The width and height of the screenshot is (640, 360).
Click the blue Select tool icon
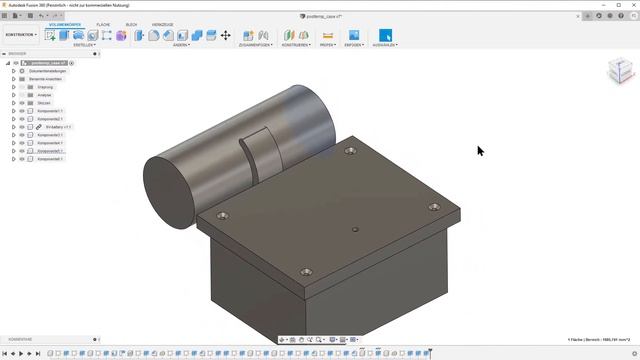click(x=385, y=35)
